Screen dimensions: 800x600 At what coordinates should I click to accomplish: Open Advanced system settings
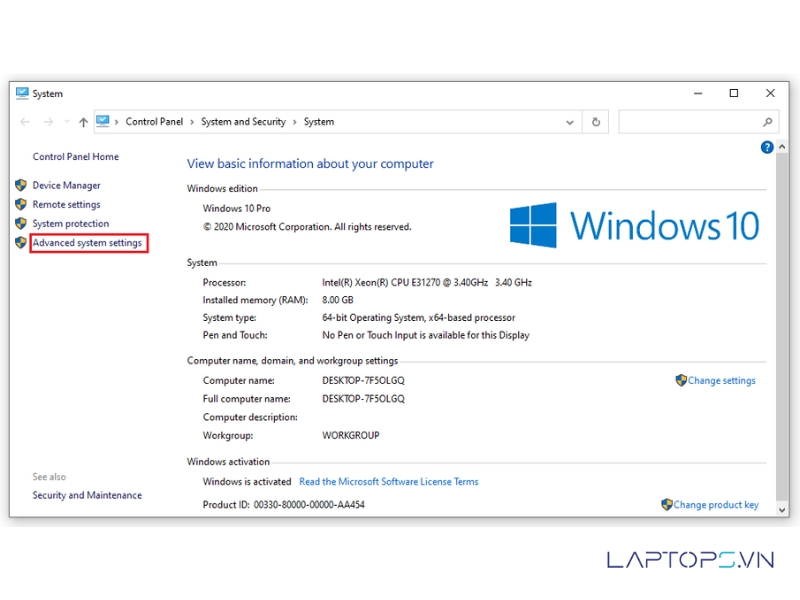87,243
